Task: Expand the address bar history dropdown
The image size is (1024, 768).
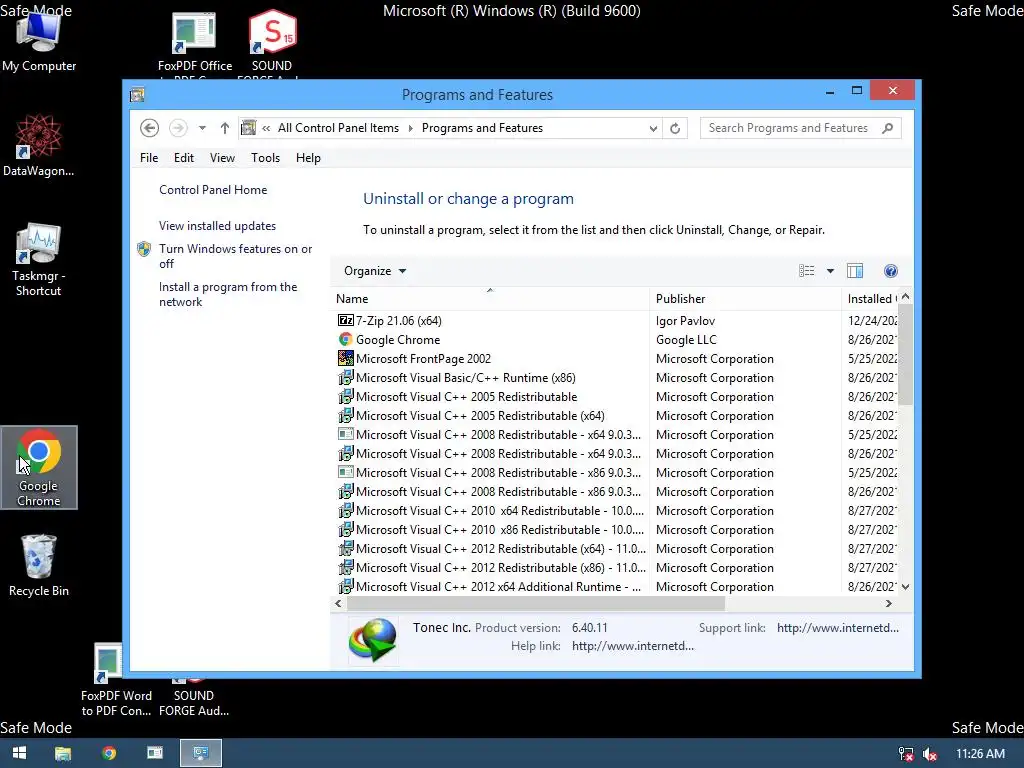Action: [653, 129]
